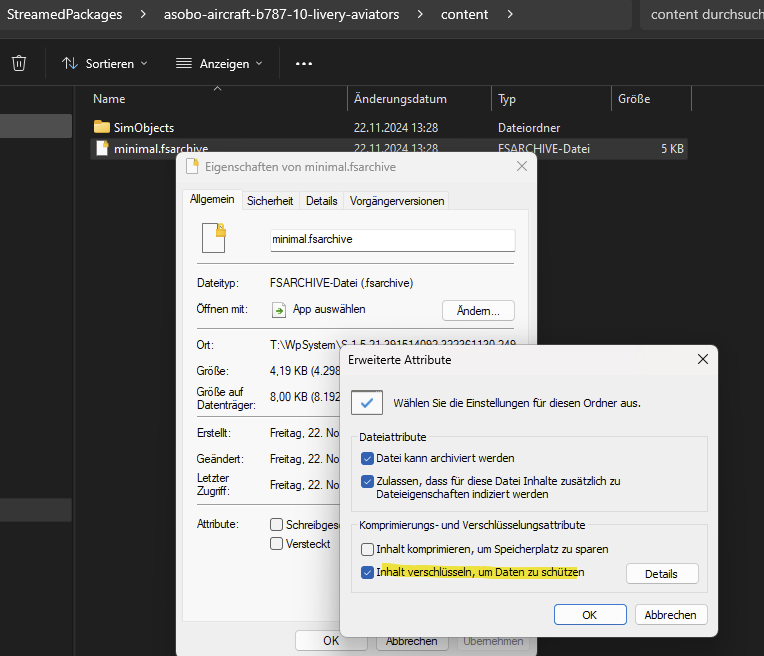Screen dimensions: 764x656
Task: Uncheck Inhalt verschlüsseln checkbox
Action: click(x=367, y=572)
